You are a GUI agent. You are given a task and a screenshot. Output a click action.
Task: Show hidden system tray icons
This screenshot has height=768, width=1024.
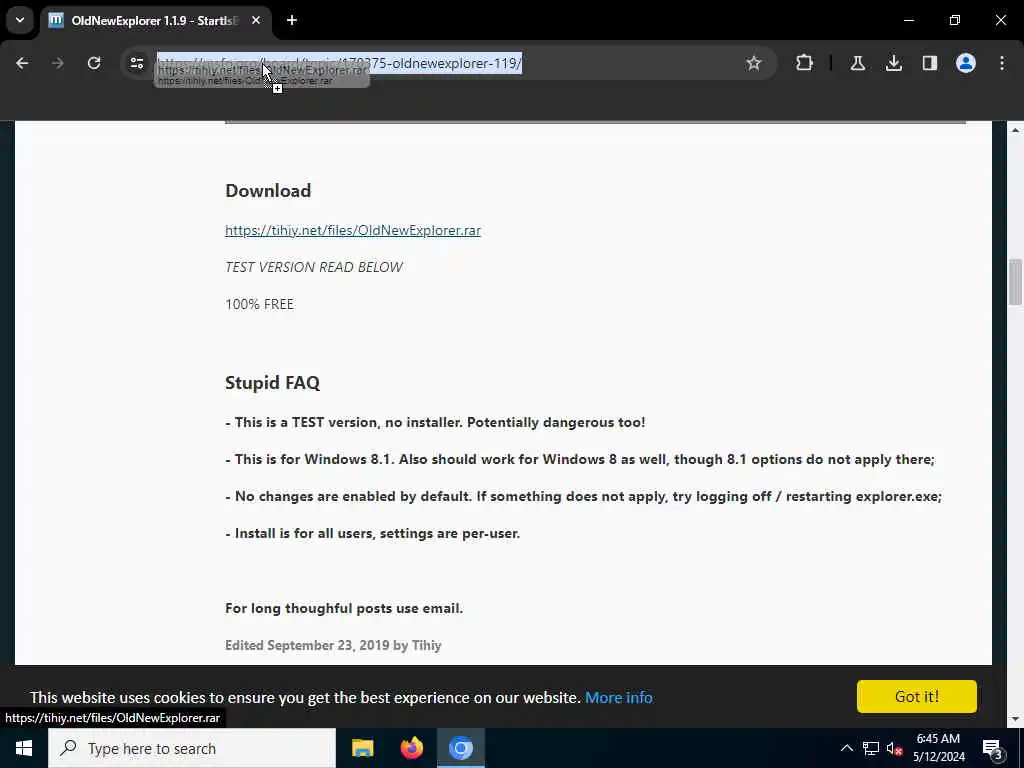pyautogui.click(x=846, y=748)
